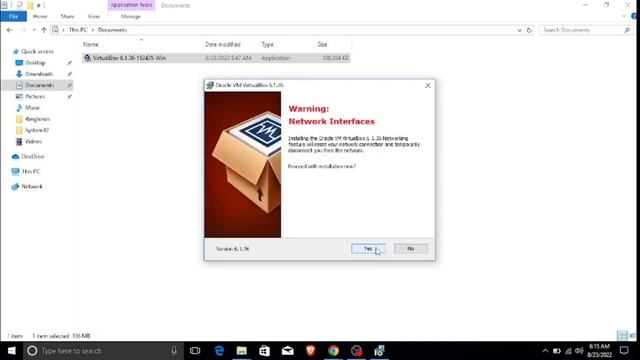
Task: Open the notification center
Action: (x=624, y=351)
